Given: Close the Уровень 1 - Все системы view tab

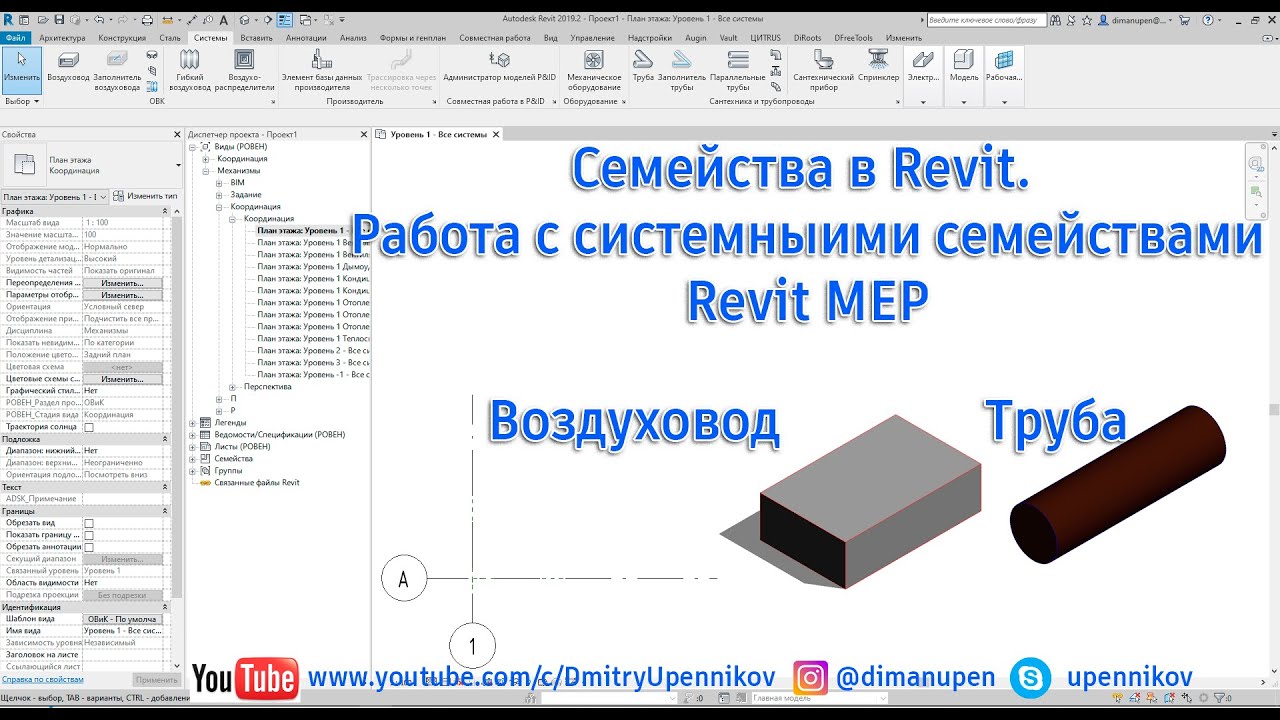Looking at the screenshot, I should [495, 134].
